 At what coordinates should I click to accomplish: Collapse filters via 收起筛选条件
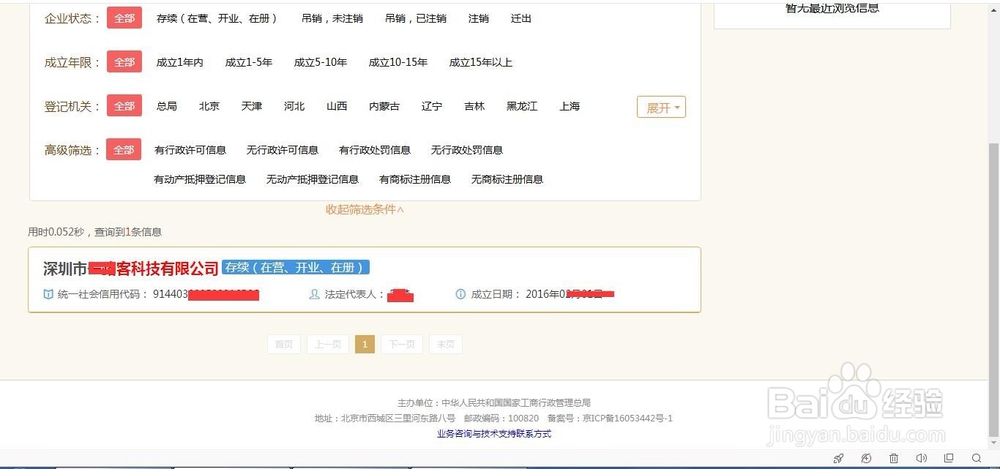pyautogui.click(x=365, y=209)
